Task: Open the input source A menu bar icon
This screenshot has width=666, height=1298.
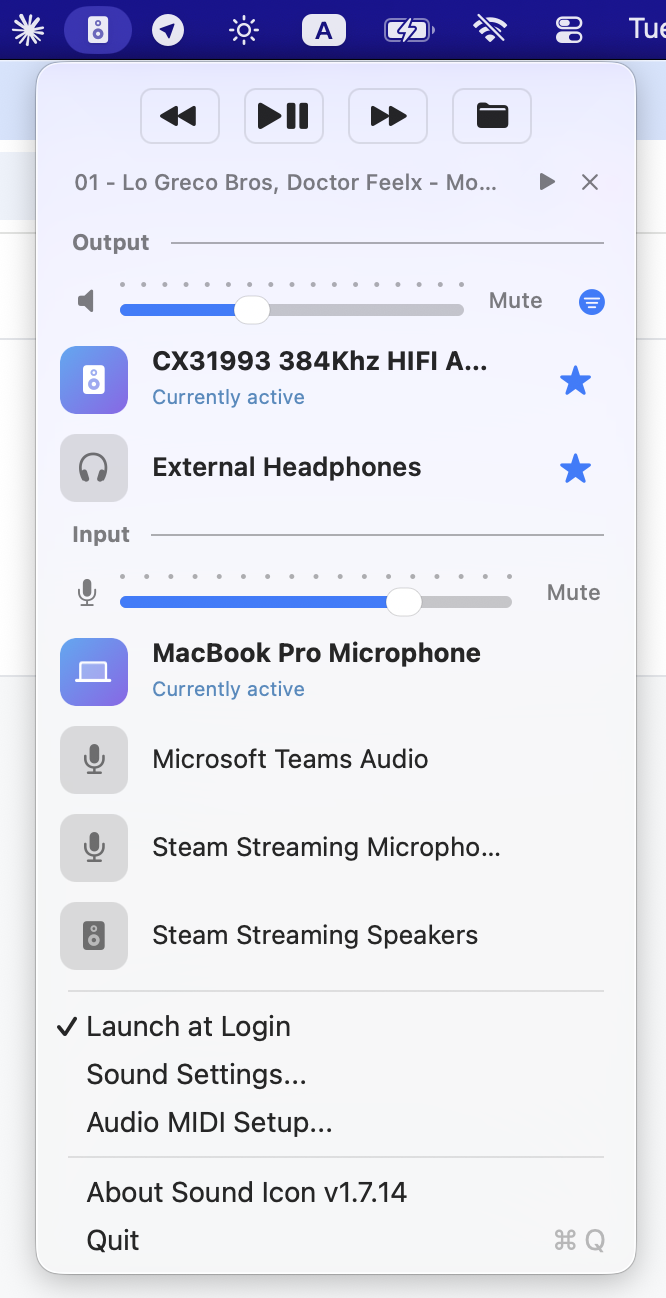Action: (x=324, y=30)
